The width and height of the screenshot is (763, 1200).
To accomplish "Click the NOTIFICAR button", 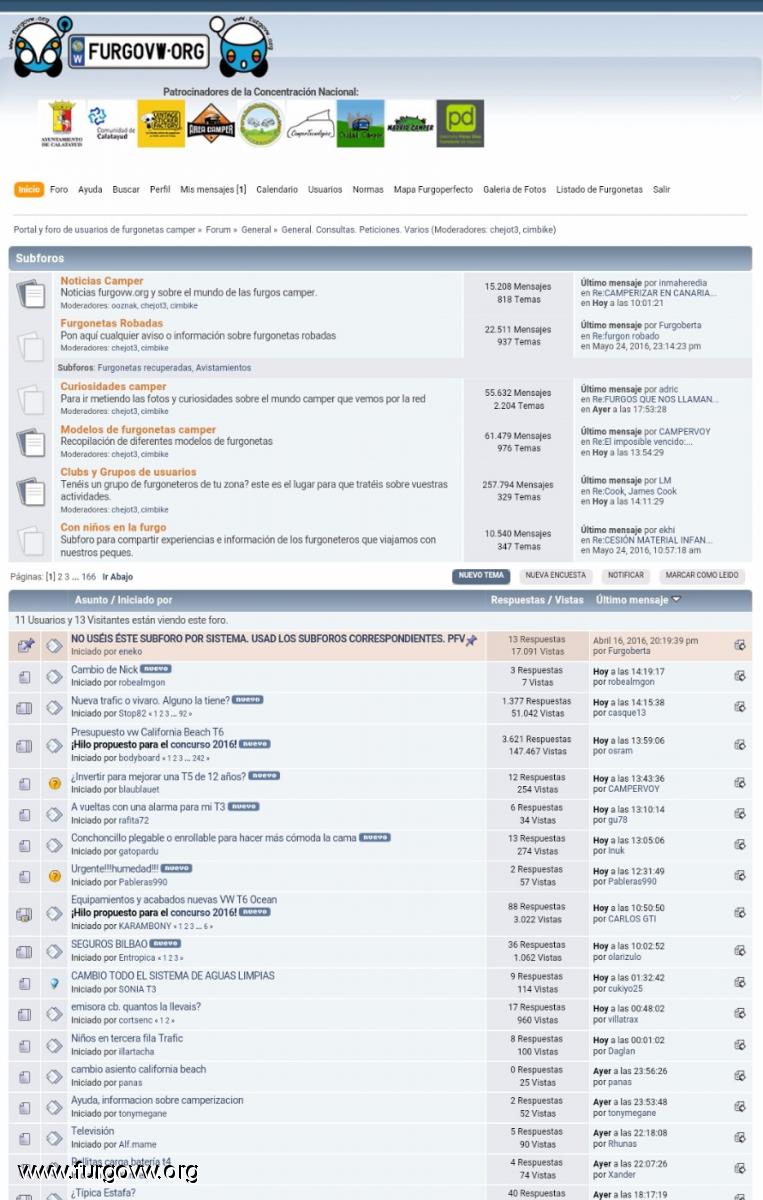I will (626, 576).
